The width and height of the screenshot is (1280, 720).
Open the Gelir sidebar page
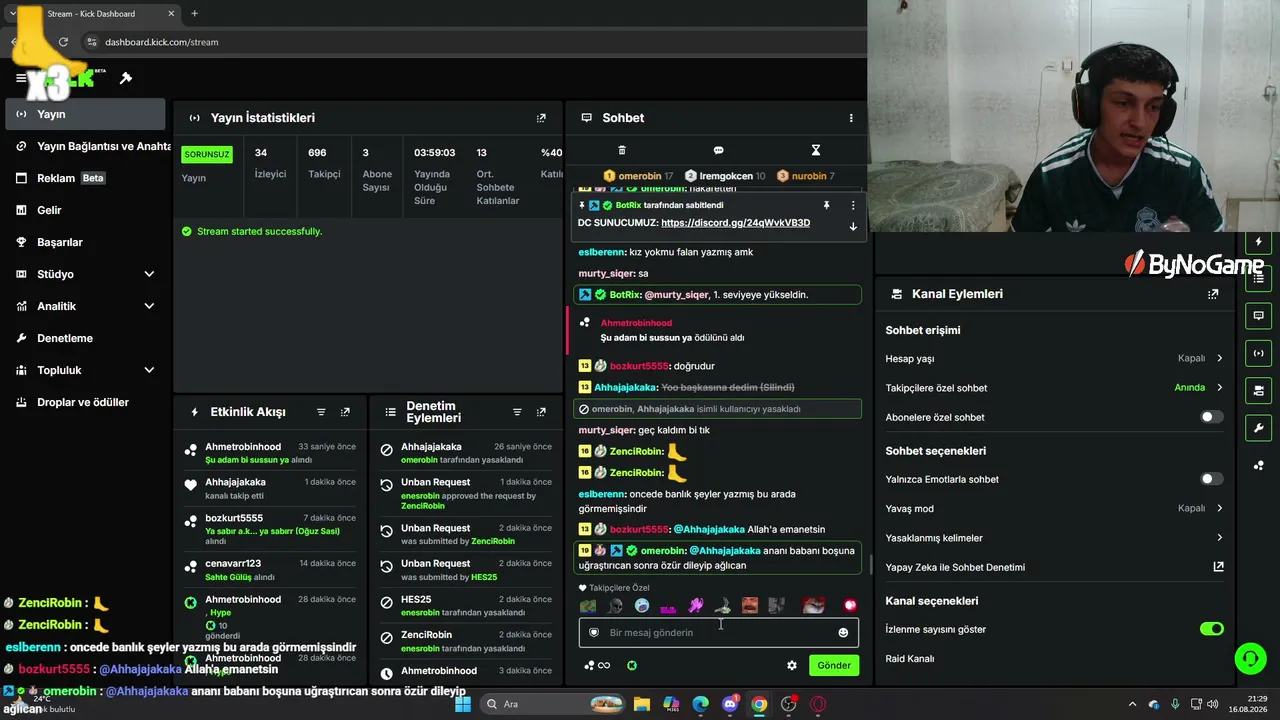point(84,210)
